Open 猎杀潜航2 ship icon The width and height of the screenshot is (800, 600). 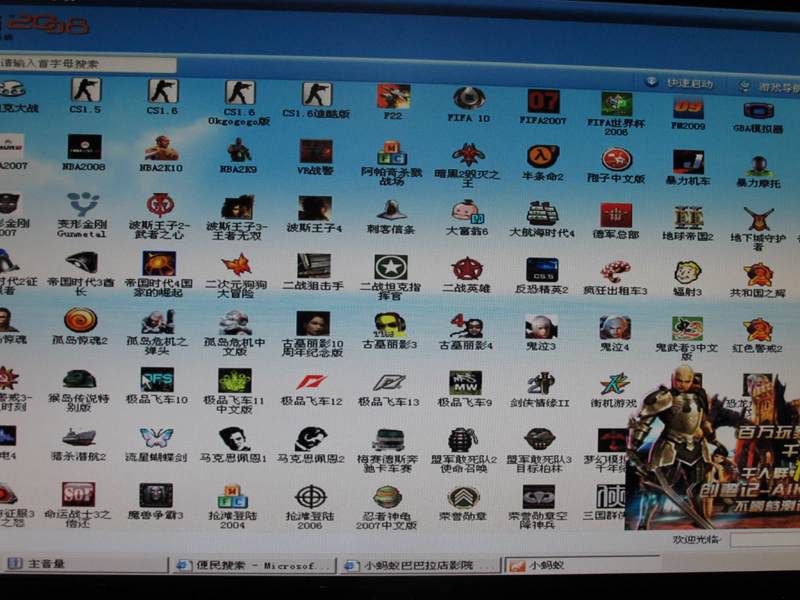pyautogui.click(x=79, y=437)
